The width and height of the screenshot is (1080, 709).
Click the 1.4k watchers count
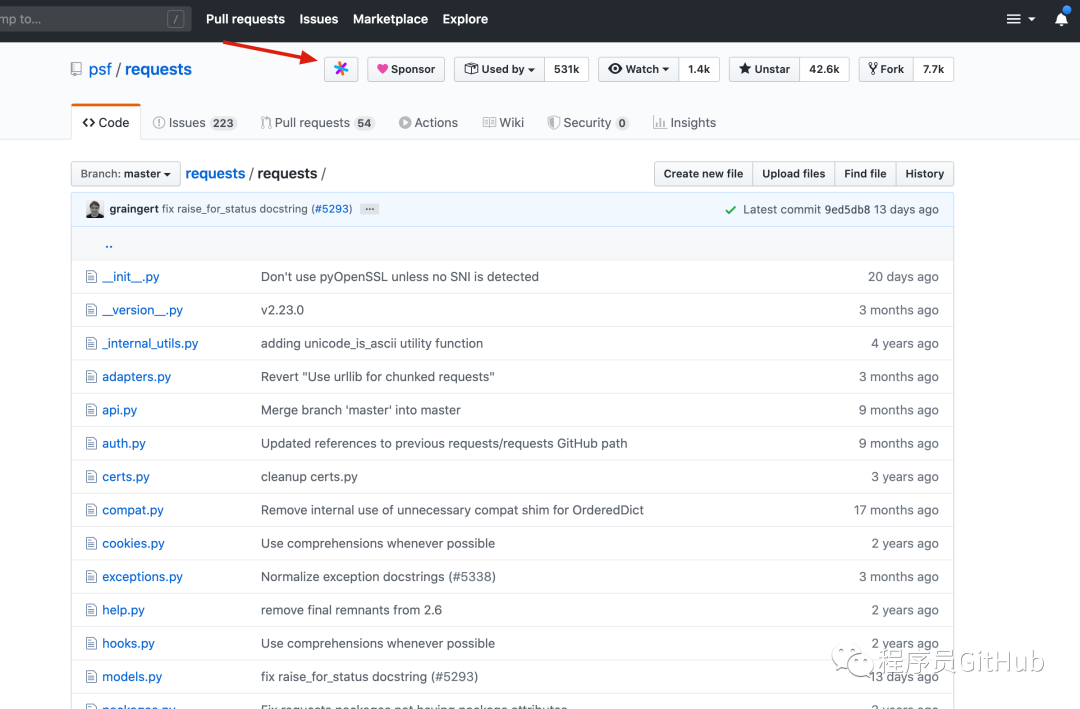698,69
